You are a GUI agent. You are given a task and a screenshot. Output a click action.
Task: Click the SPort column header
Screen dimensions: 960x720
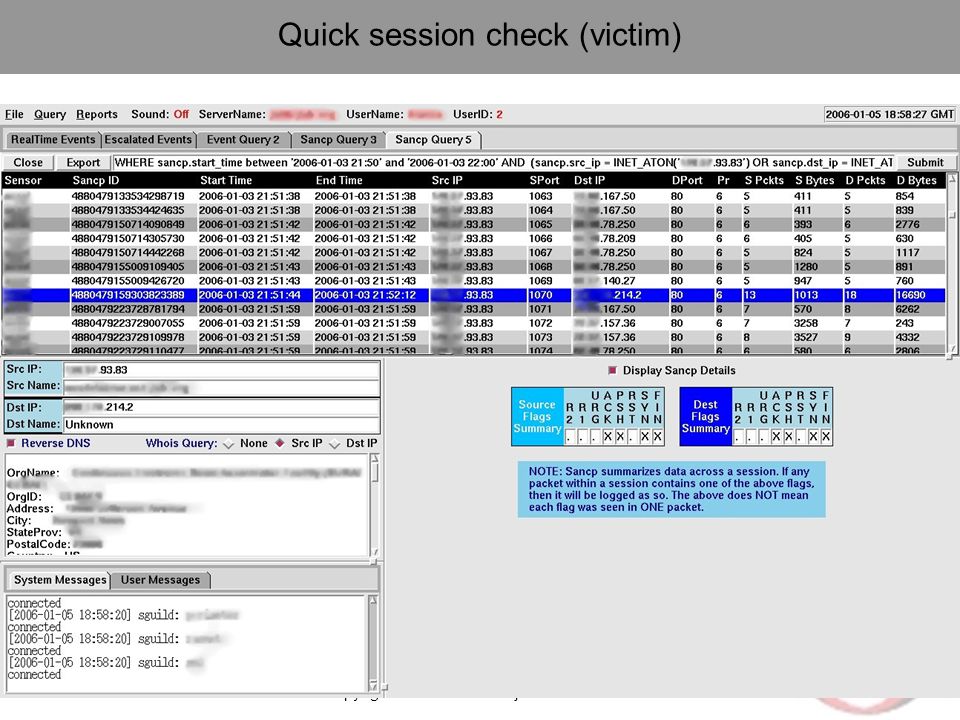click(544, 181)
